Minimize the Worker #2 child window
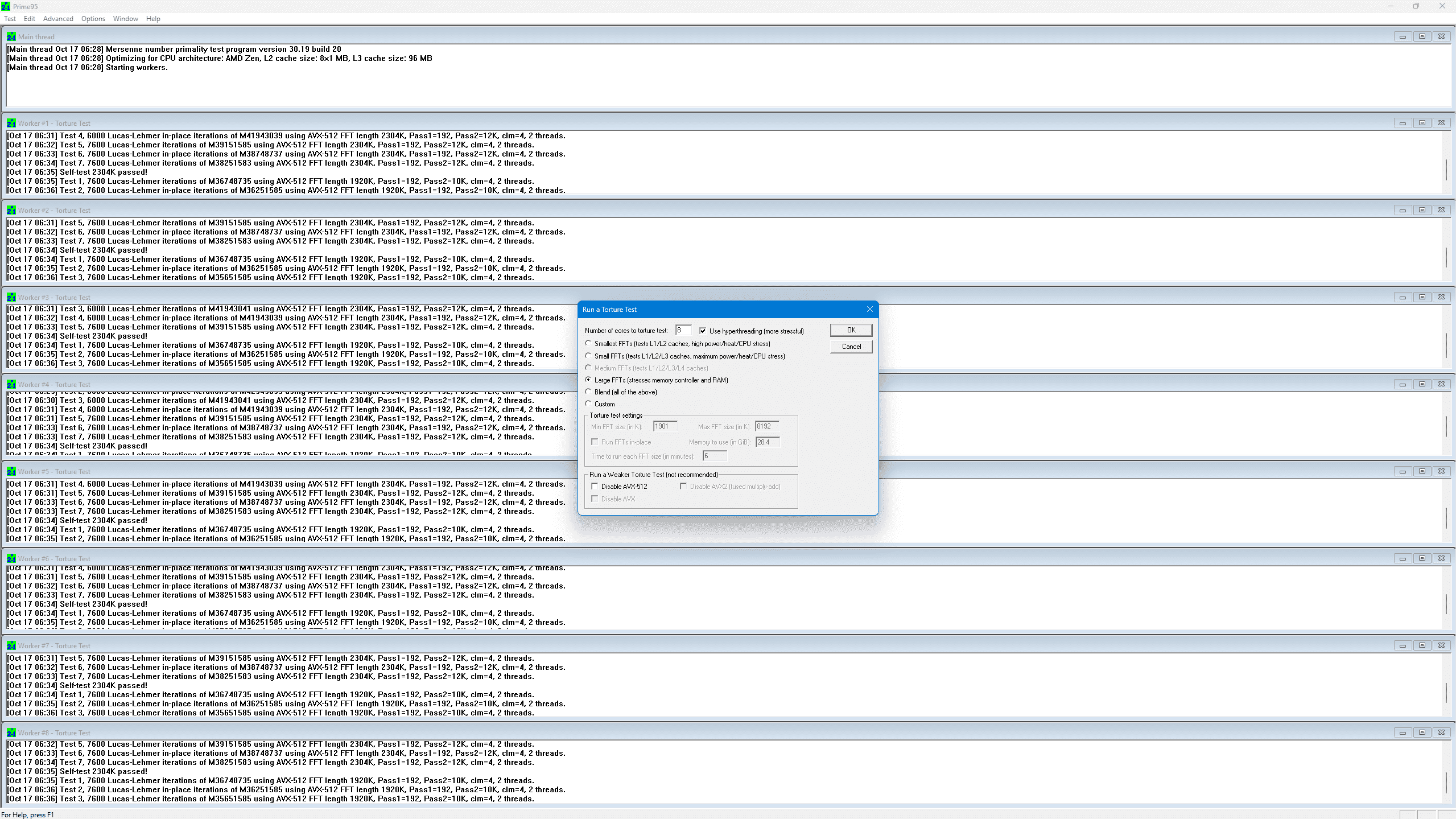Image resolution: width=1456 pixels, height=819 pixels. (x=1403, y=210)
